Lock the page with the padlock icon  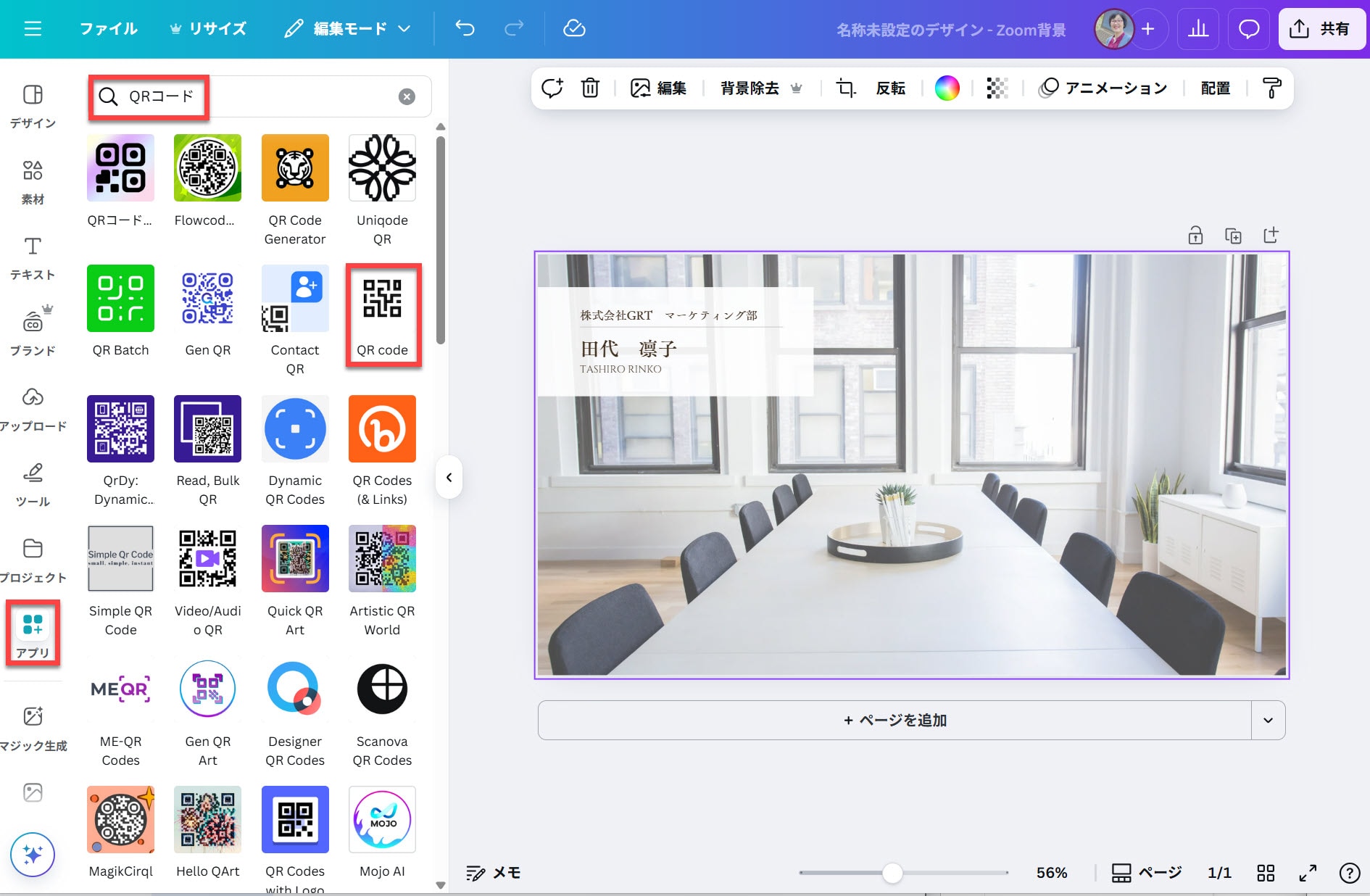point(1195,236)
